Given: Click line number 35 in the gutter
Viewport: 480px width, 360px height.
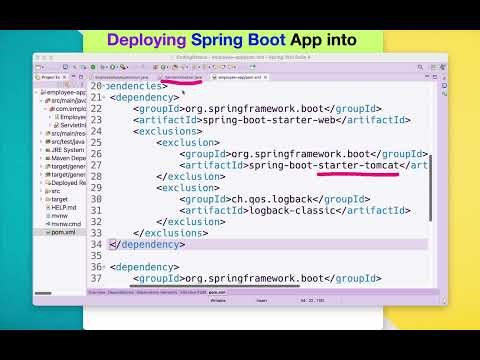Looking at the screenshot, I should click(96, 256).
